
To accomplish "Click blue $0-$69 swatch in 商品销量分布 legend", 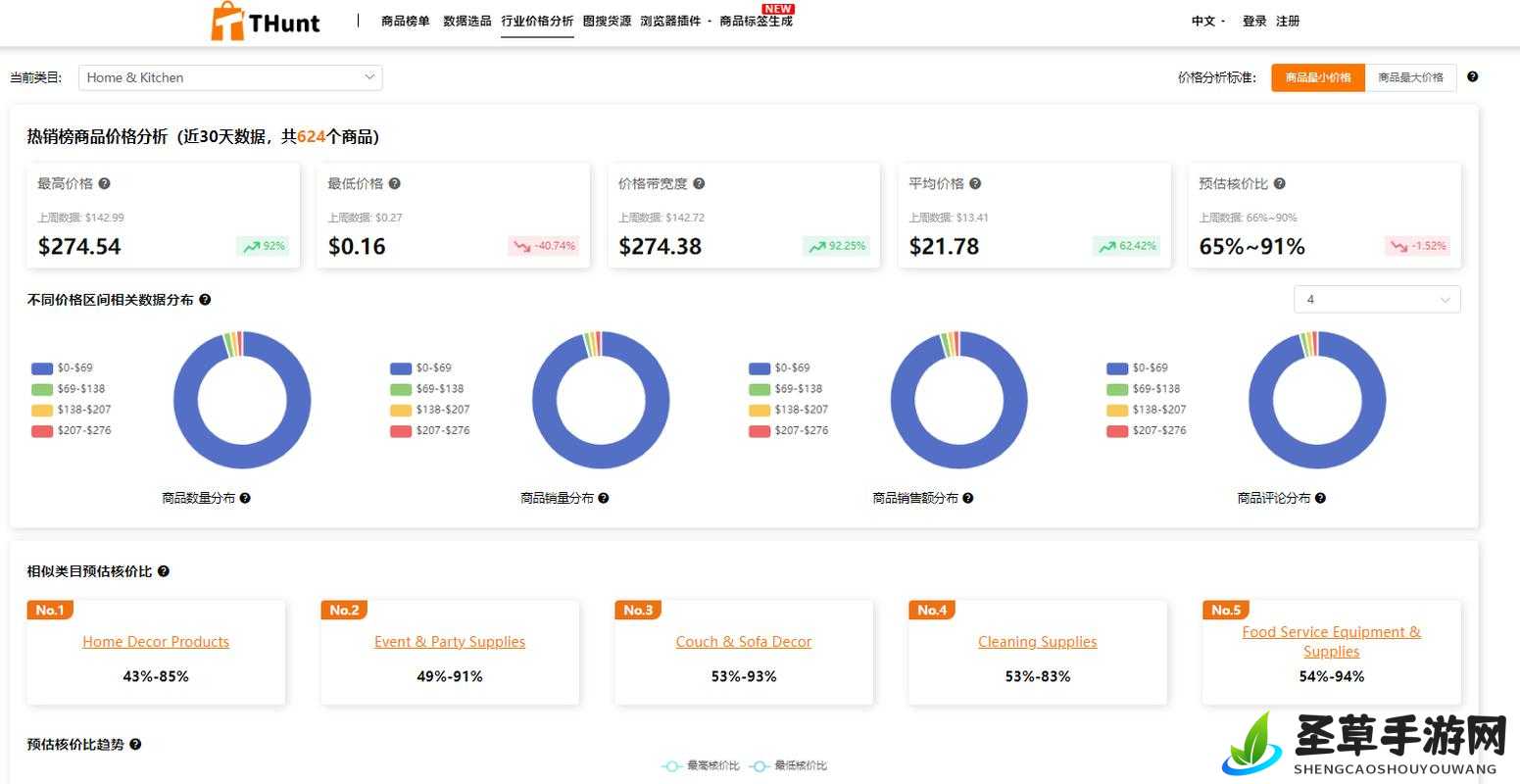I will [400, 368].
